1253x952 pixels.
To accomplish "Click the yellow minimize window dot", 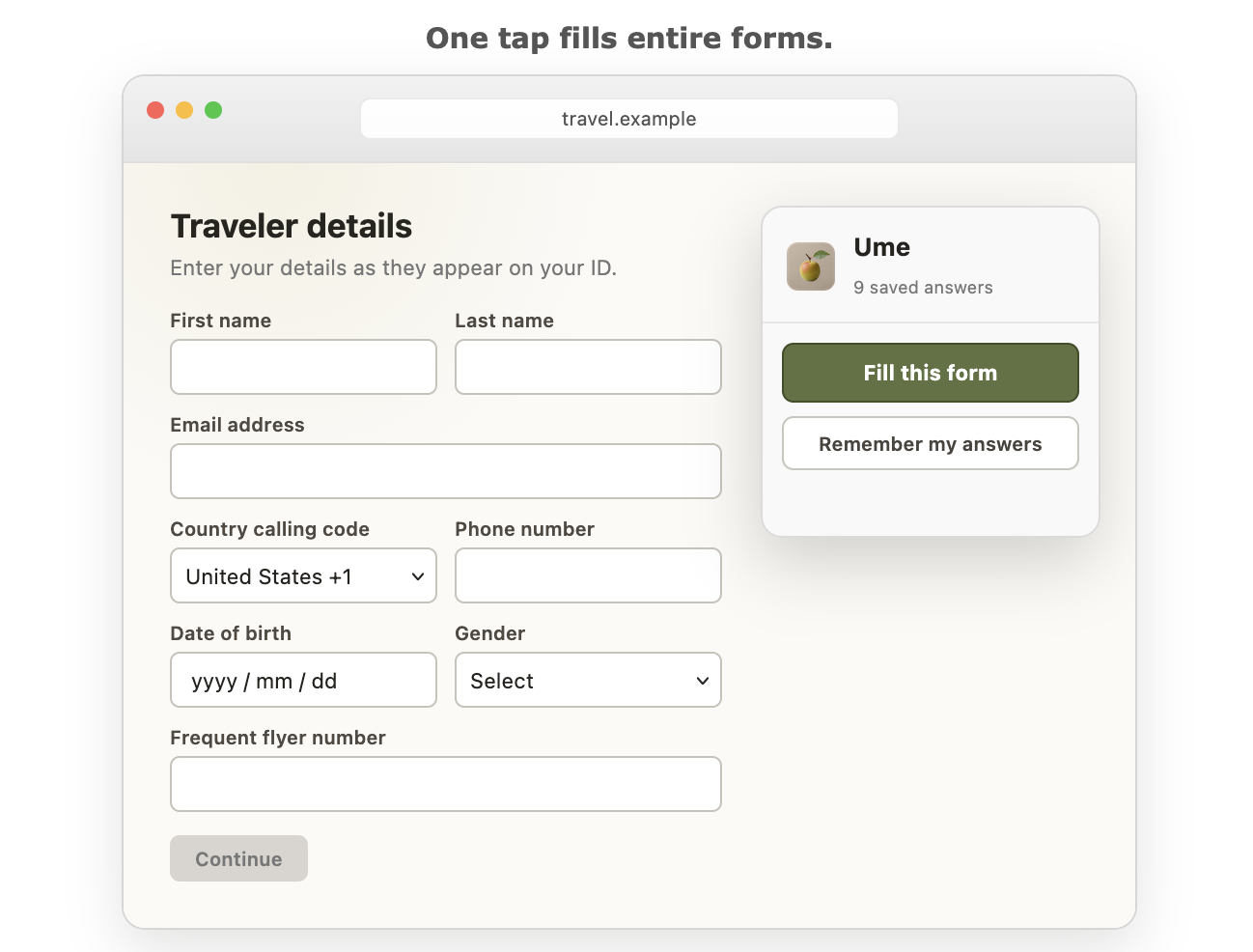I will click(184, 110).
